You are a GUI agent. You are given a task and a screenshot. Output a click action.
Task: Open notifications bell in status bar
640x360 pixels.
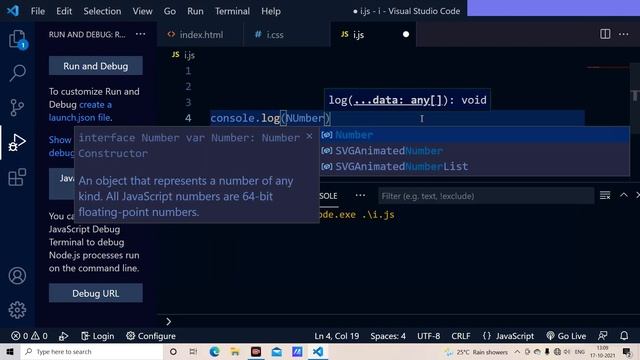point(624,336)
